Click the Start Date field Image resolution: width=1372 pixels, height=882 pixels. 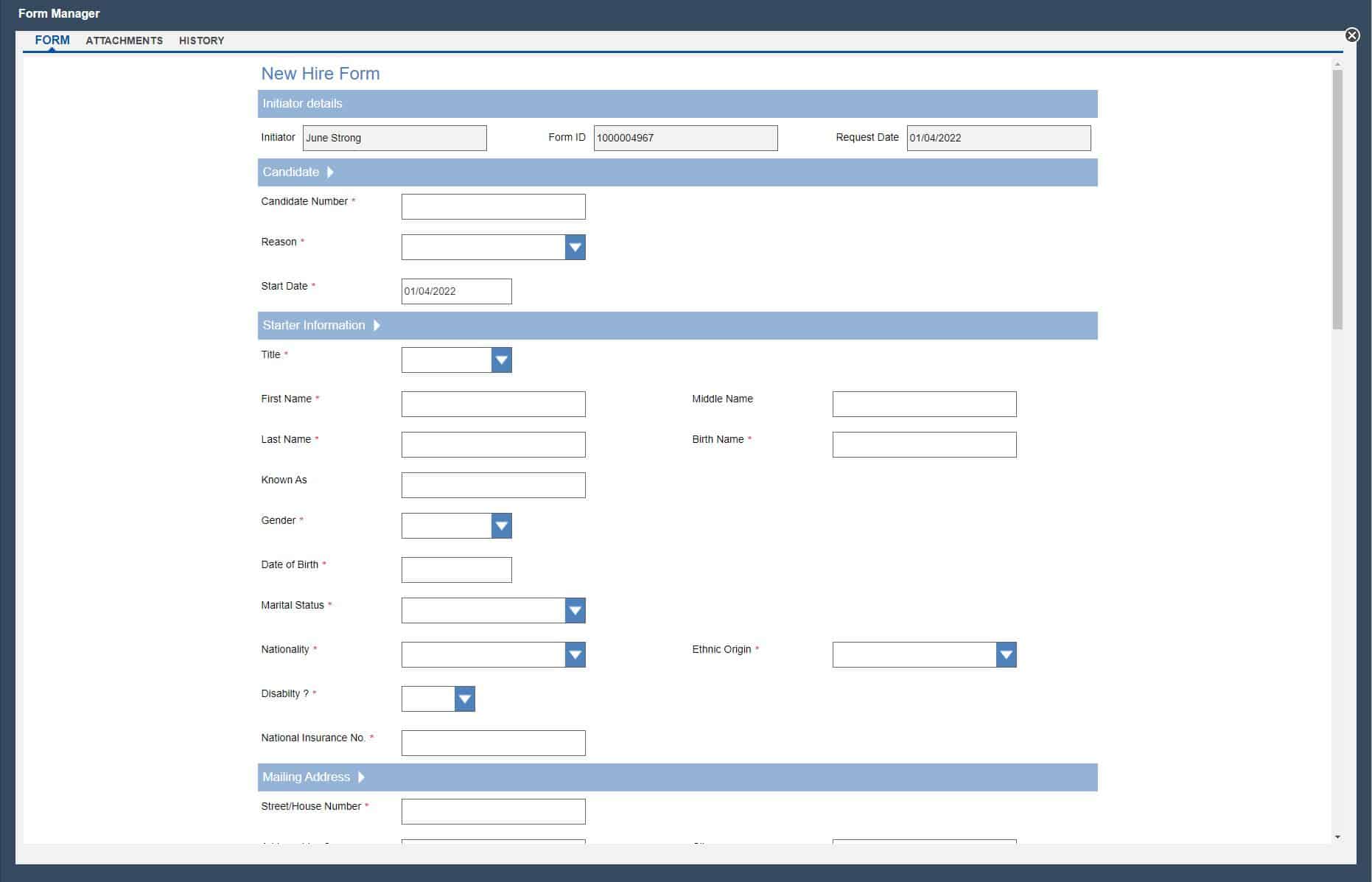point(456,292)
